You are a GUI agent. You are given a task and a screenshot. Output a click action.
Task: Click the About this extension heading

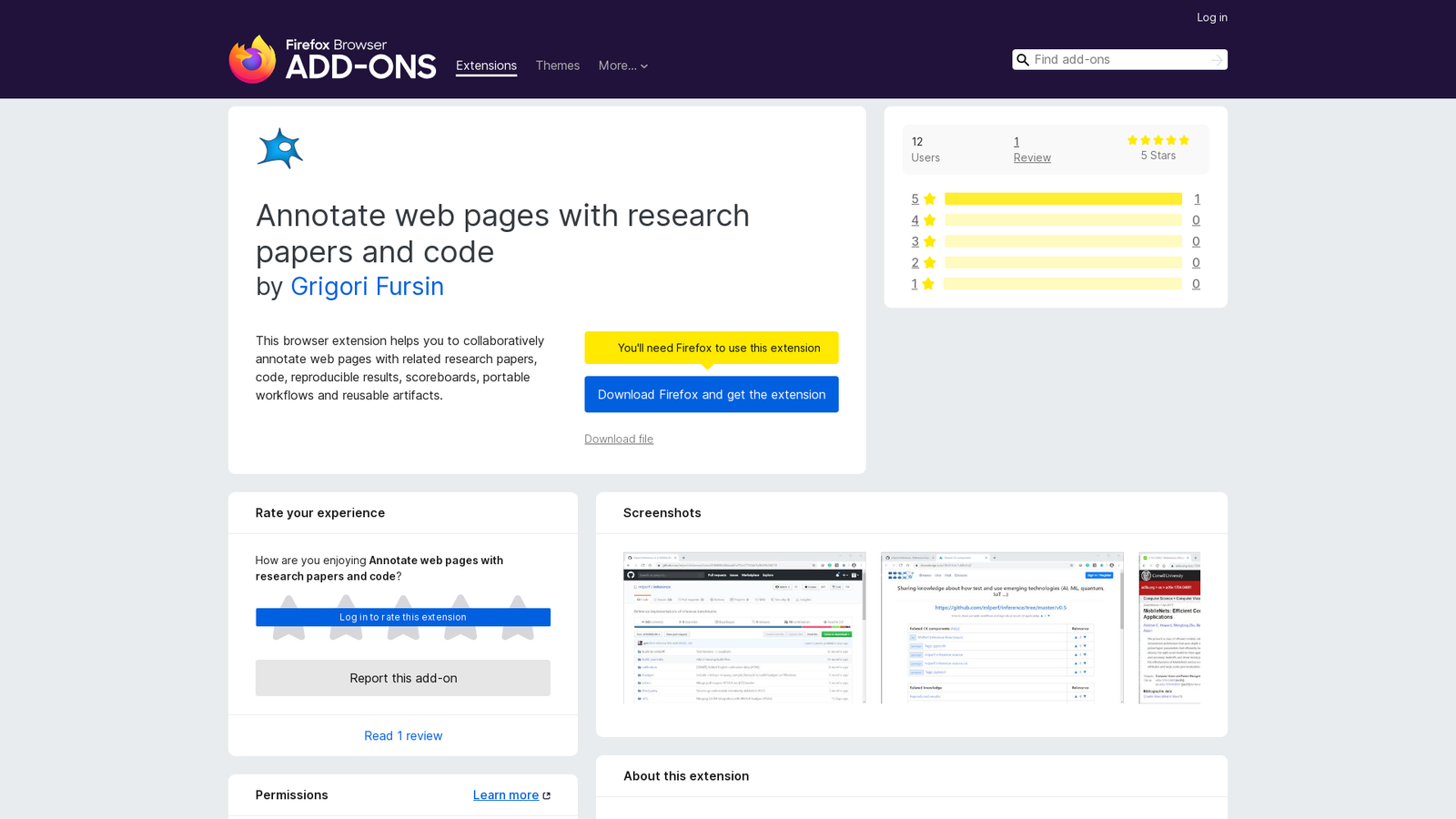pyautogui.click(x=686, y=776)
